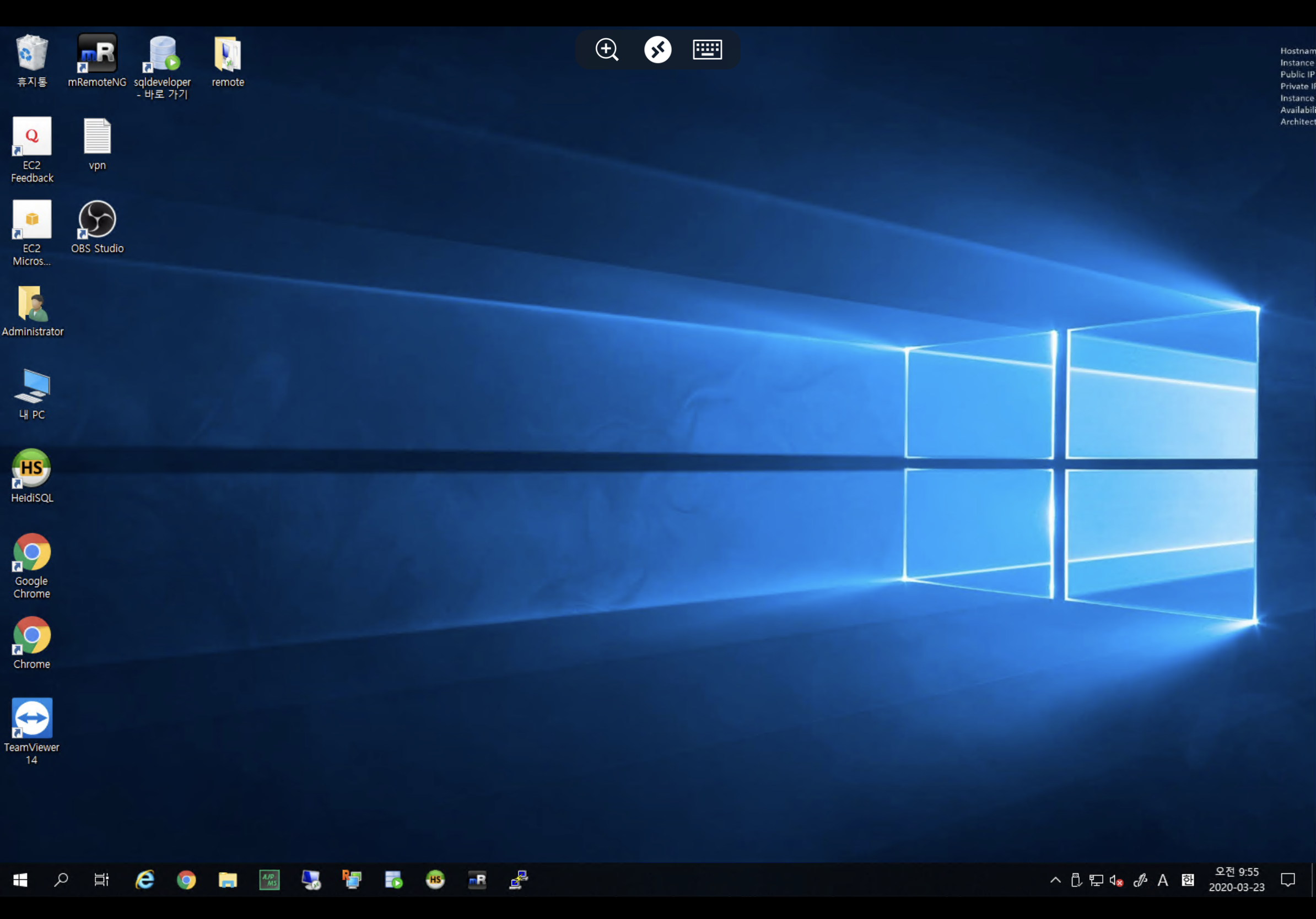The image size is (1316, 919).
Task: Toggle the muted speaker volume icon
Action: pos(1115,880)
